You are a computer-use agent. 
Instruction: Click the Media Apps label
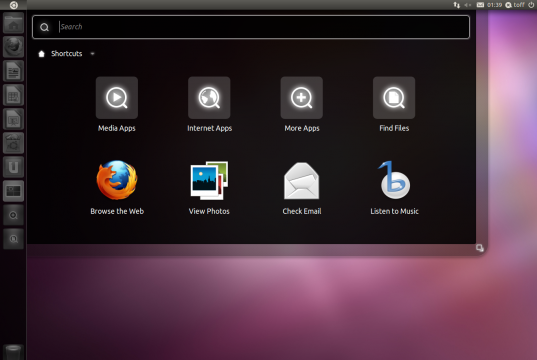tap(117, 128)
